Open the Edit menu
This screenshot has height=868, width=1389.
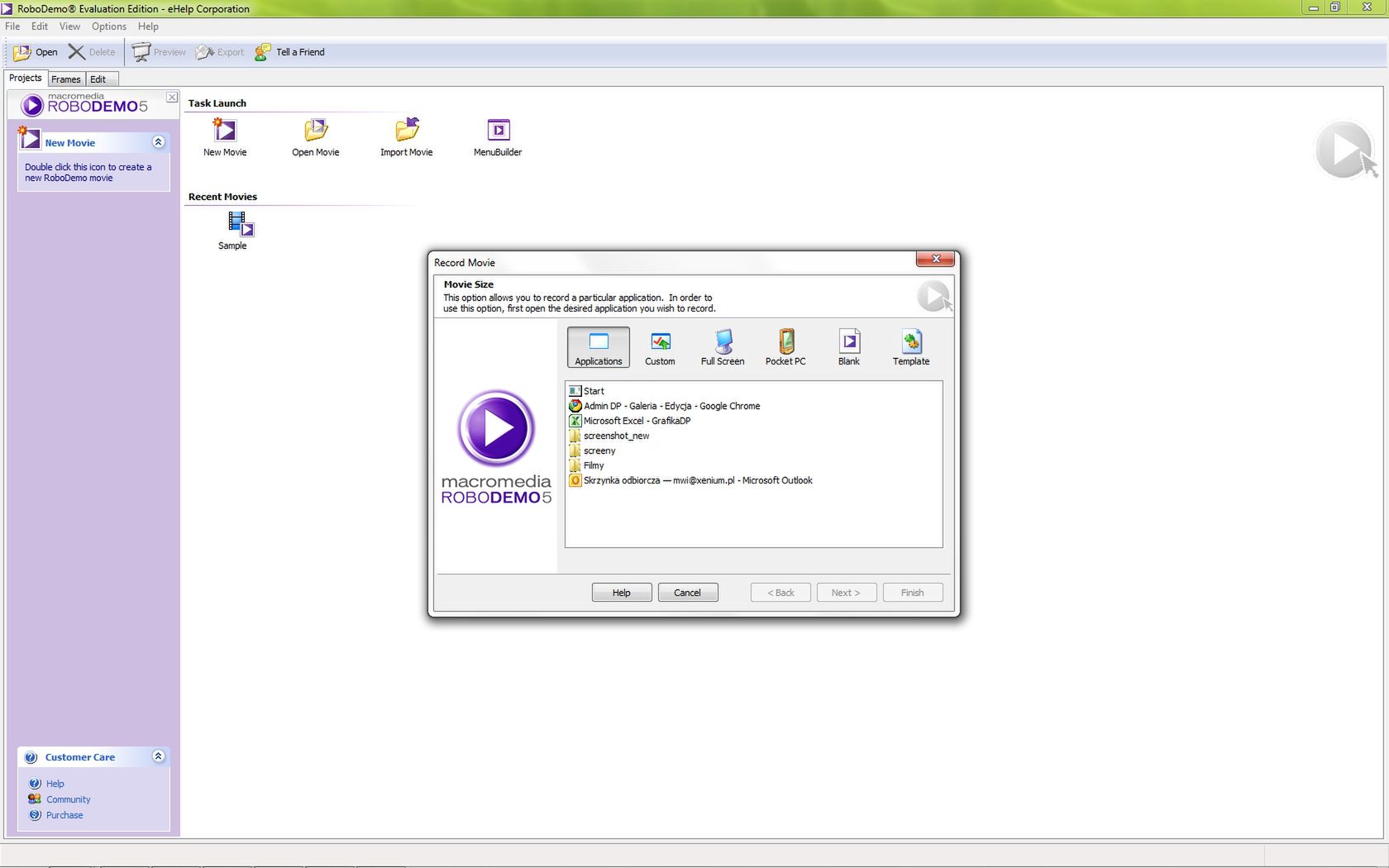[40, 26]
